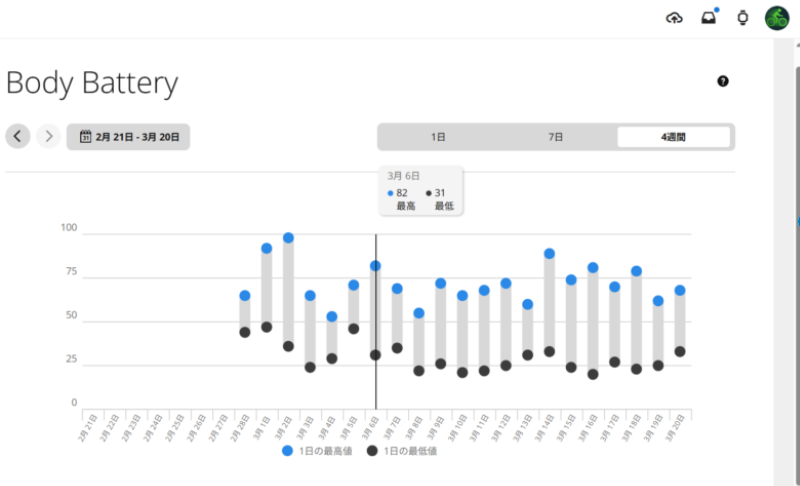Open the date picker for 2月 21日 - 3月 20日
Screen dimensions: 800x486
[128, 137]
